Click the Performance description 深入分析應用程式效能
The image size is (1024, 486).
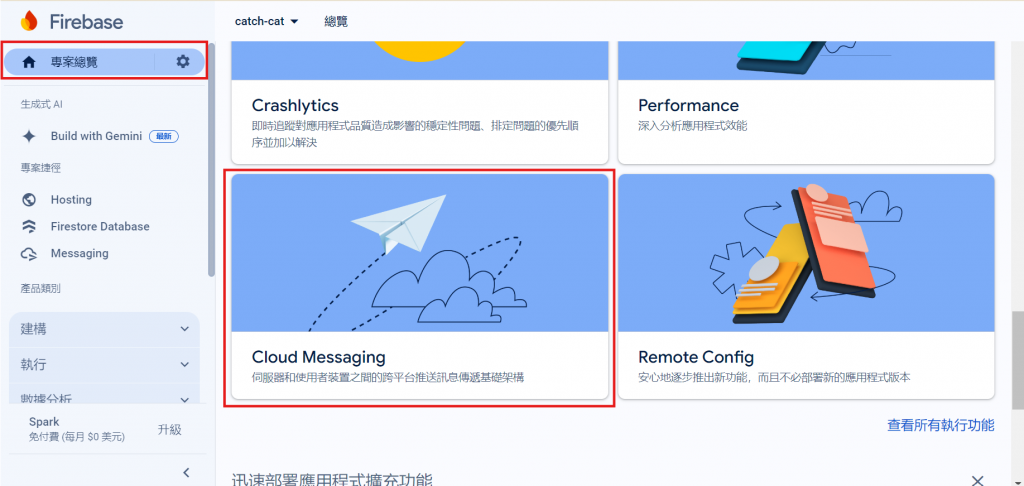tap(692, 126)
